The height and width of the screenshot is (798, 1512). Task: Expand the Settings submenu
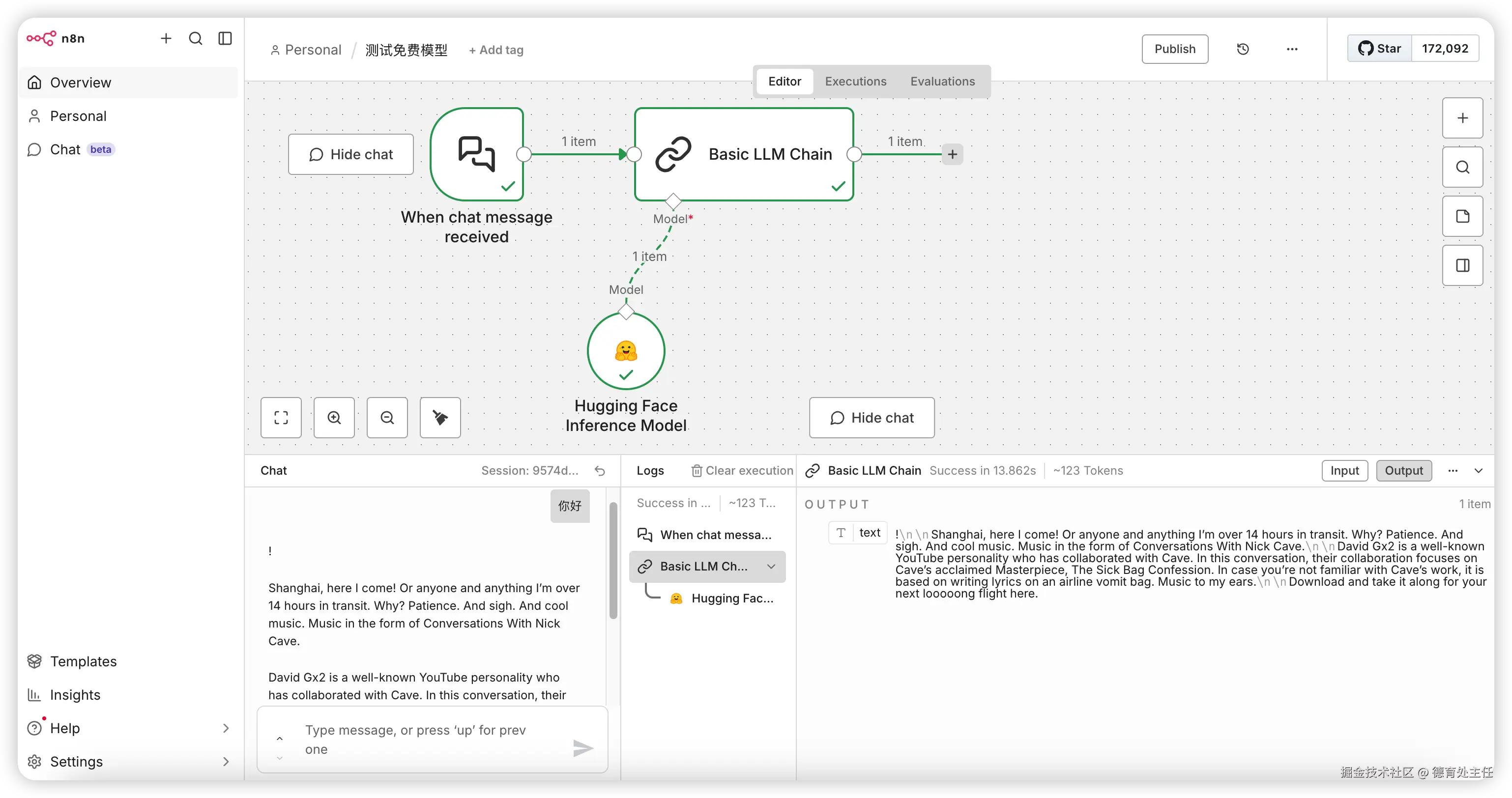pos(226,762)
